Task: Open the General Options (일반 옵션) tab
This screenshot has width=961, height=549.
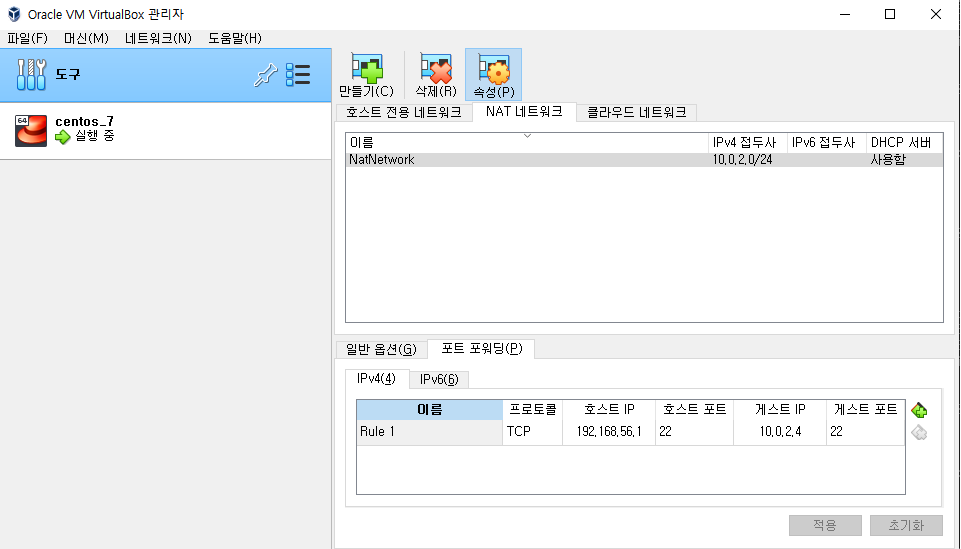Action: [x=381, y=349]
